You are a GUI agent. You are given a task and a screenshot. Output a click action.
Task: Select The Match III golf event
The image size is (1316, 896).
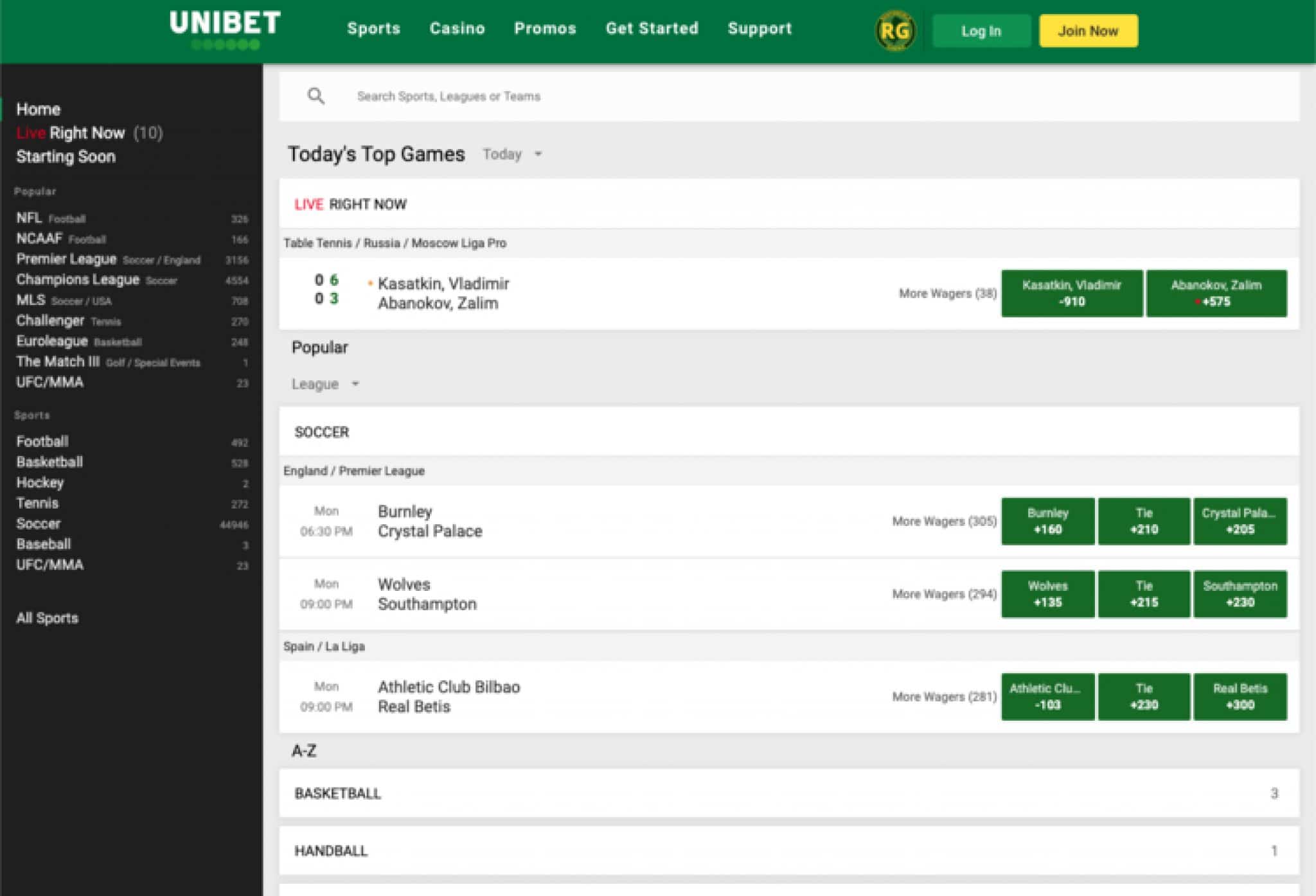pyautogui.click(x=132, y=362)
